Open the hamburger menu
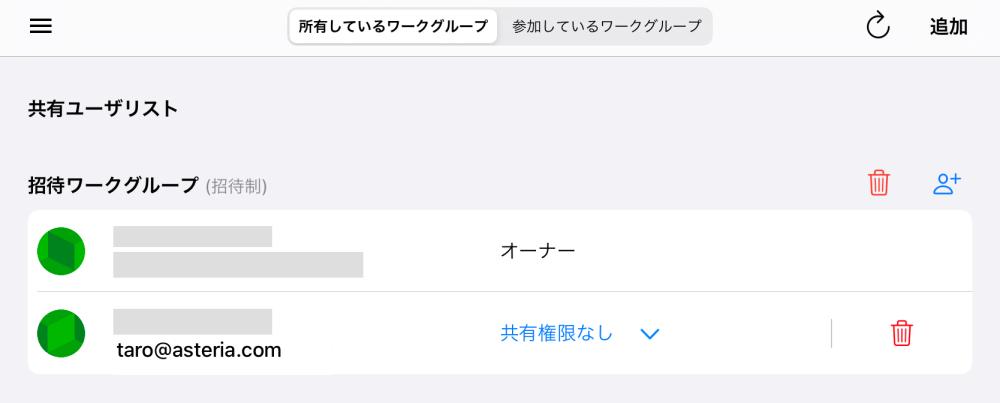 click(x=41, y=27)
